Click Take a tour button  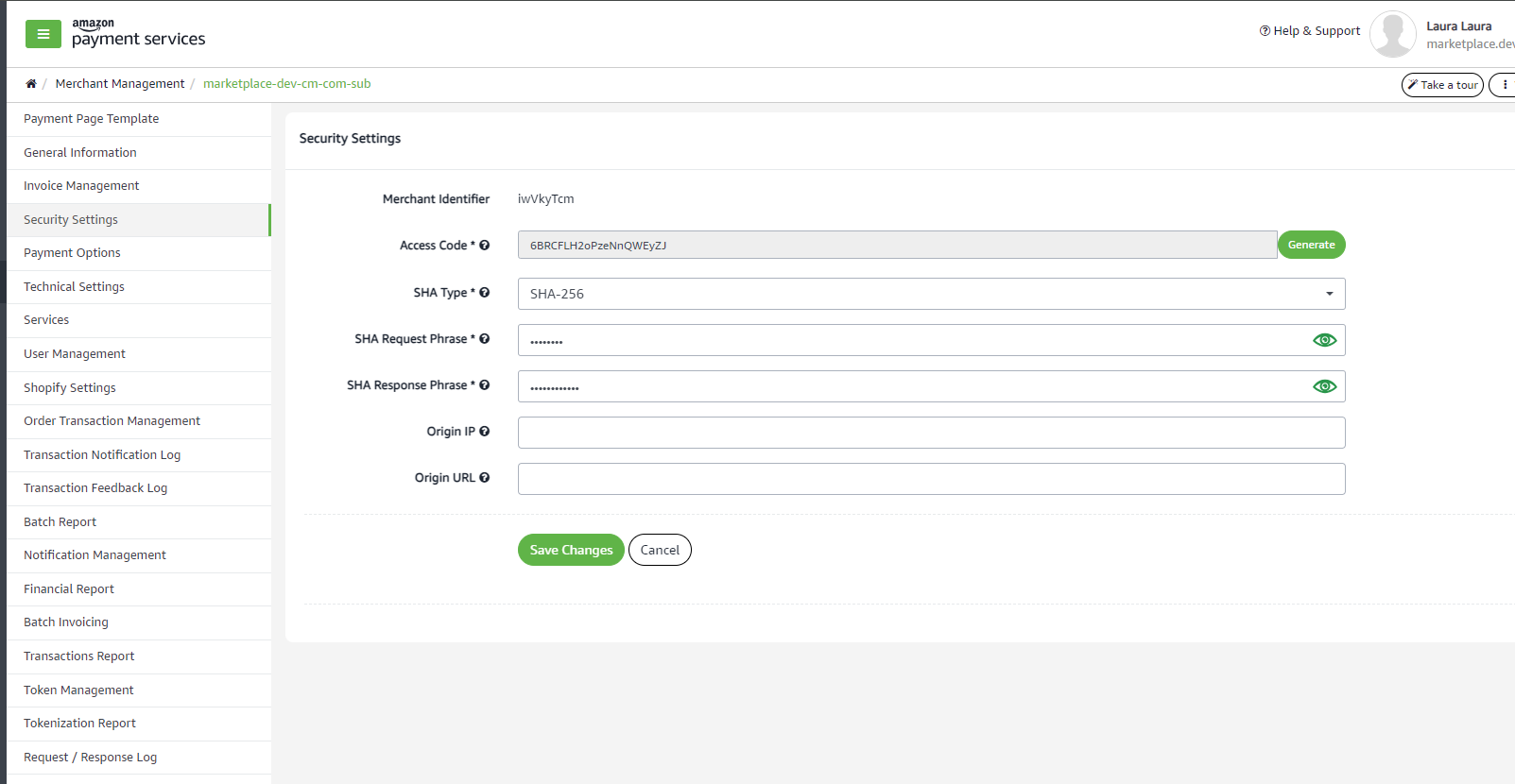point(1442,85)
